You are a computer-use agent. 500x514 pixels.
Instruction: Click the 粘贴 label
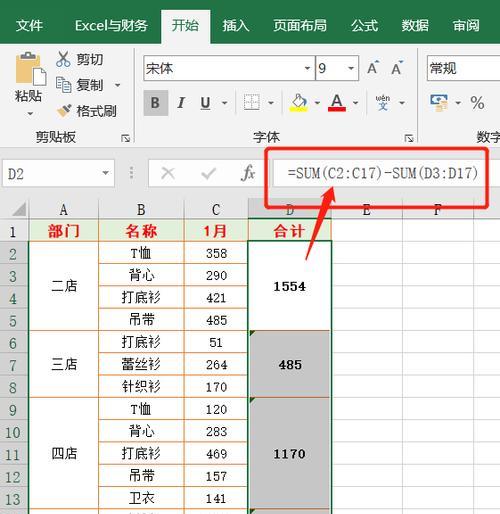(28, 96)
